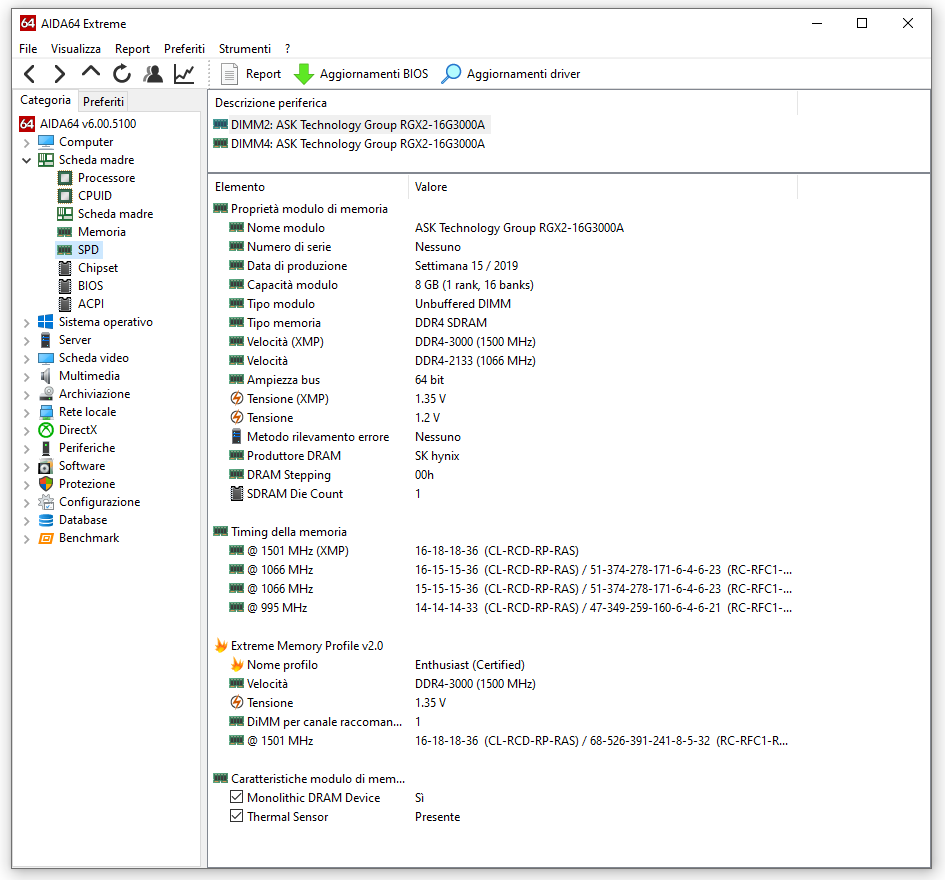Screen dimensions: 945x880
Task: Click the DirectX Xbox logo icon
Action: coord(46,430)
